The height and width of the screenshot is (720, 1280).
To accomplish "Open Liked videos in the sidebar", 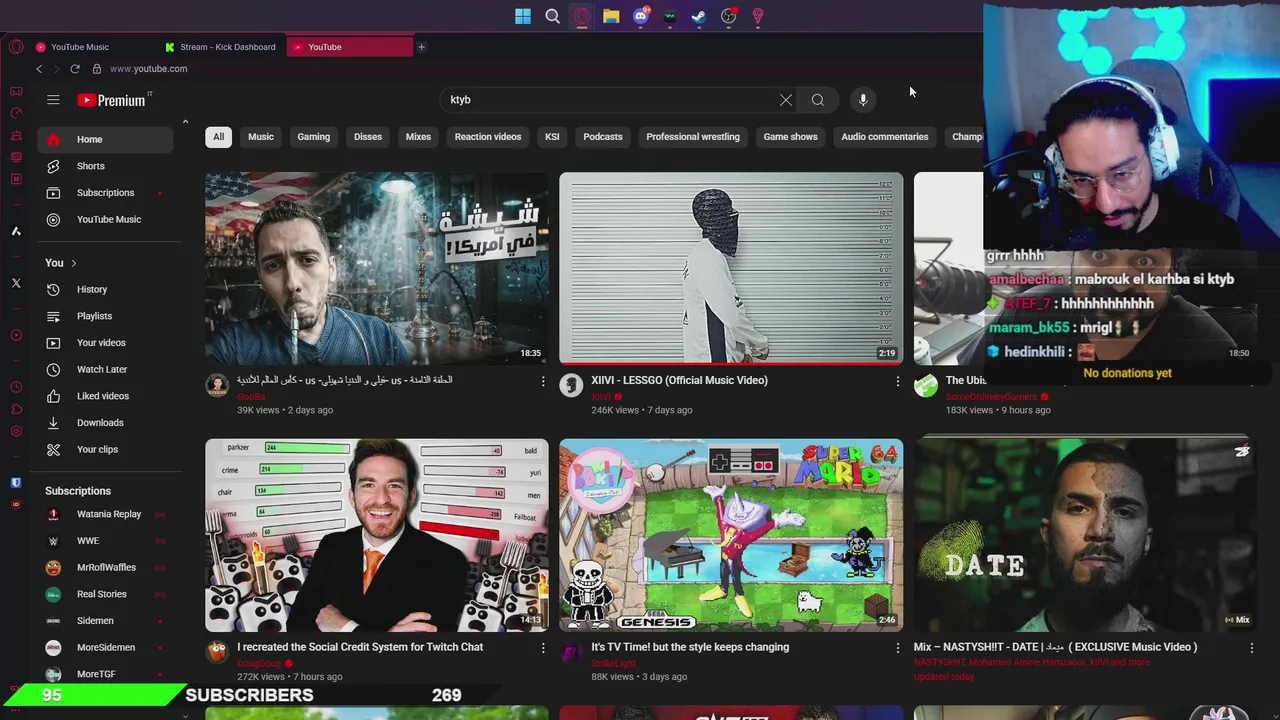I will [x=105, y=396].
